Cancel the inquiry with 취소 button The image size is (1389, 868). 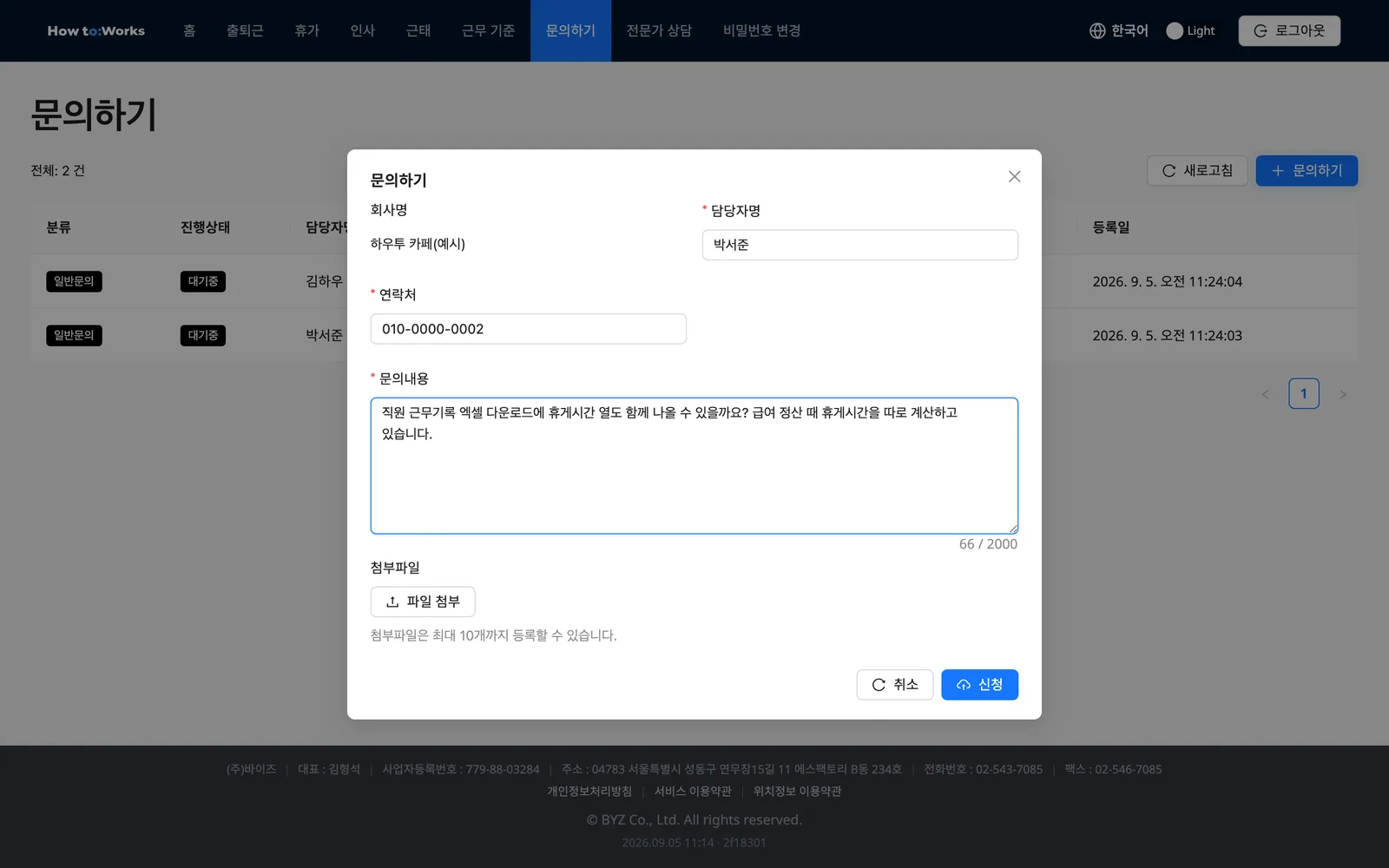click(894, 685)
